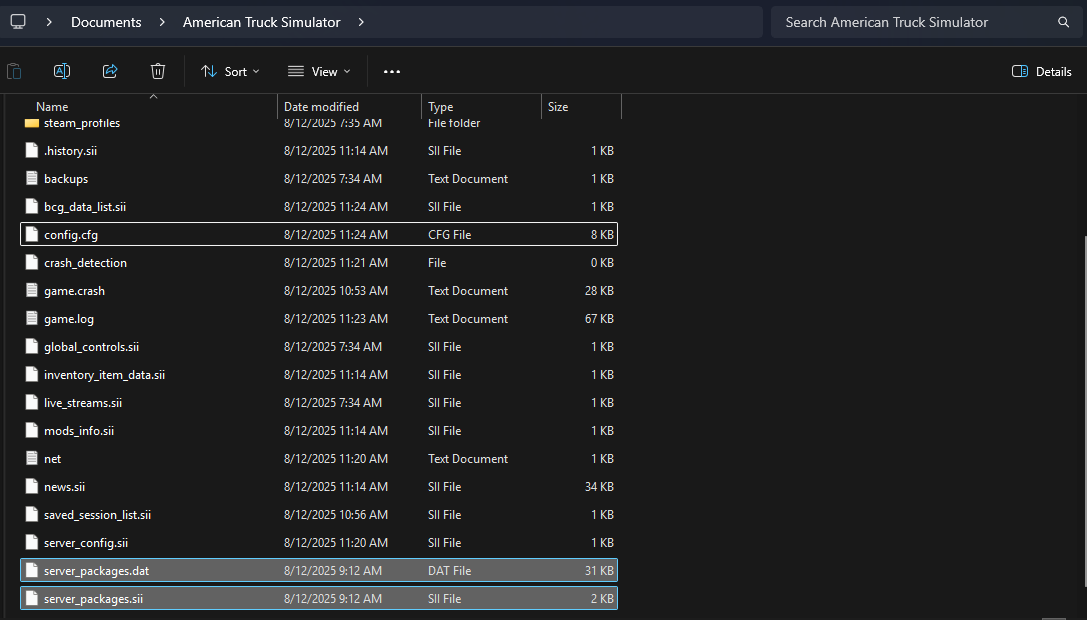Screen dimensions: 1087x620
Task: Select the inventory_item_data.sii file
Action: 319,374
